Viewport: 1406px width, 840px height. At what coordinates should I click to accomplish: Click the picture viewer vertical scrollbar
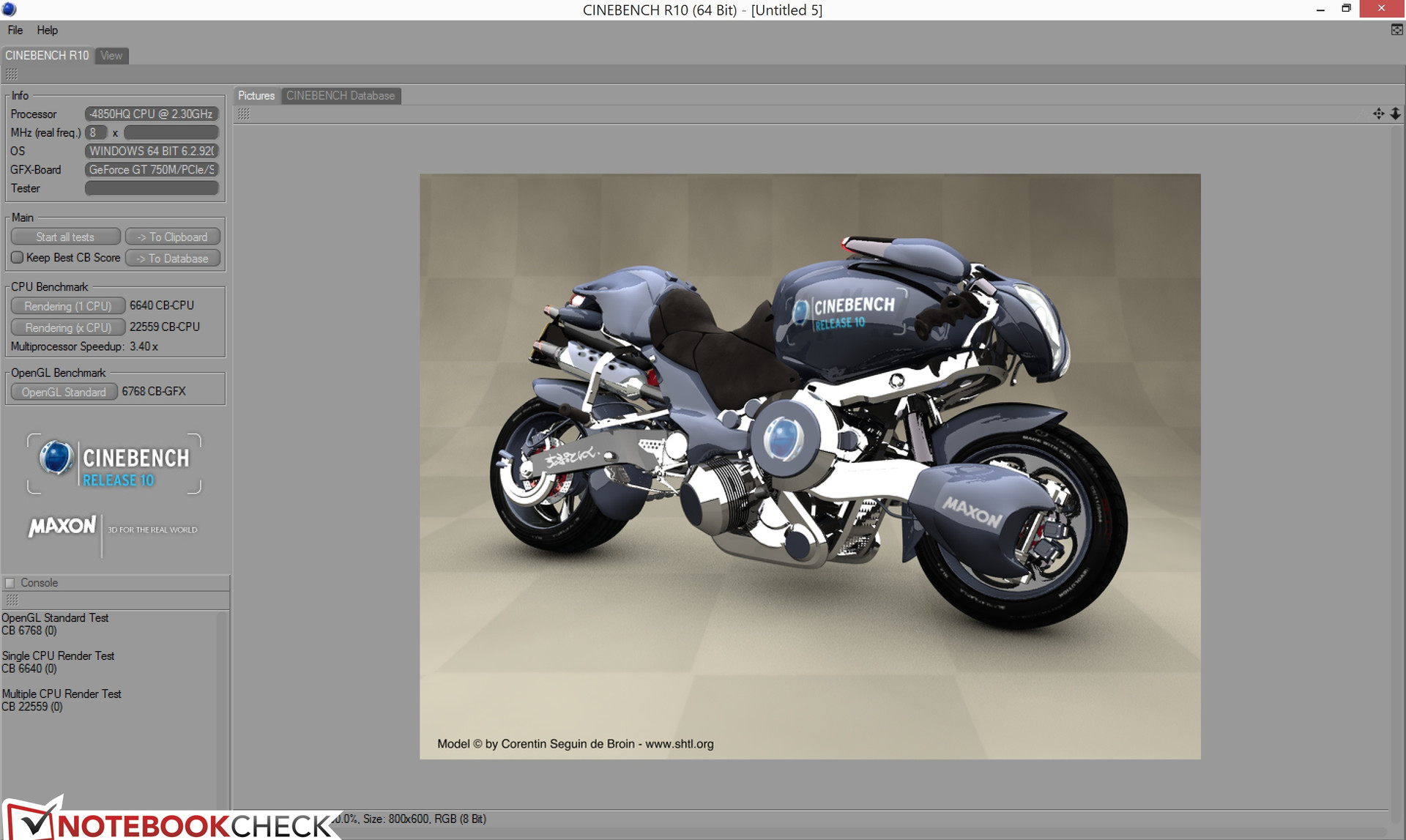point(1396,465)
